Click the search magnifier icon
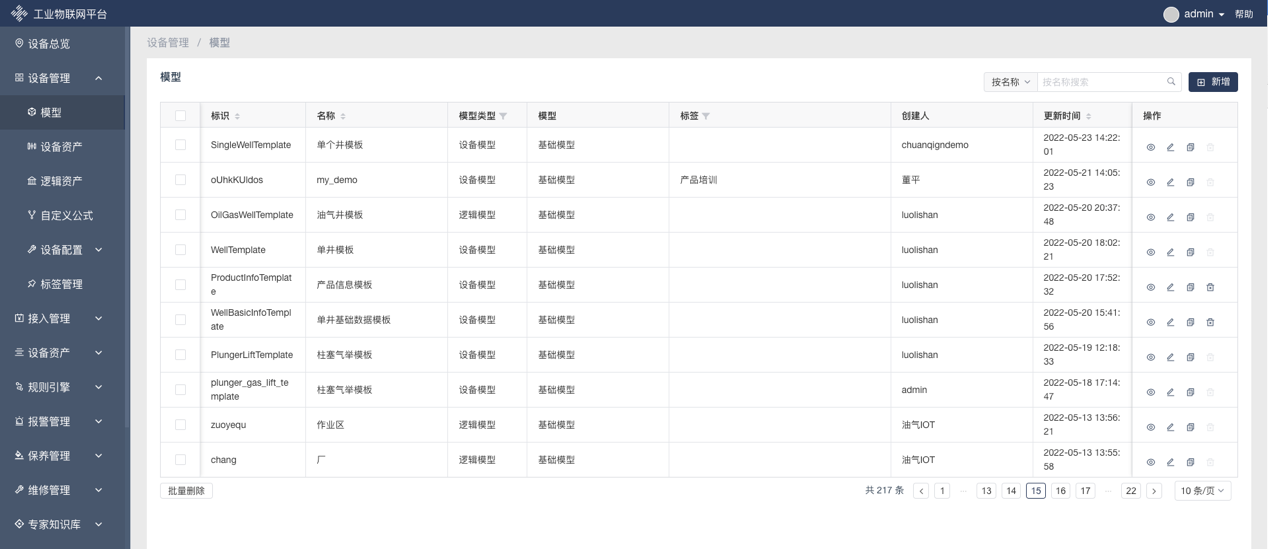 [1171, 82]
